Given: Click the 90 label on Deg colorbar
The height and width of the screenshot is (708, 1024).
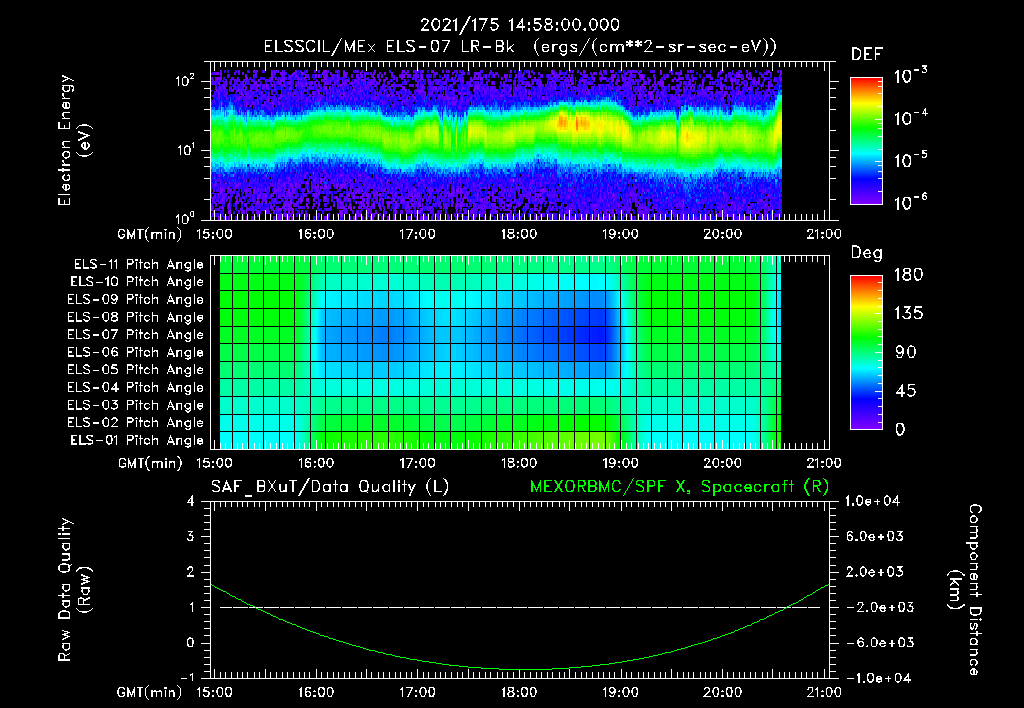Looking at the screenshot, I should 906,352.
